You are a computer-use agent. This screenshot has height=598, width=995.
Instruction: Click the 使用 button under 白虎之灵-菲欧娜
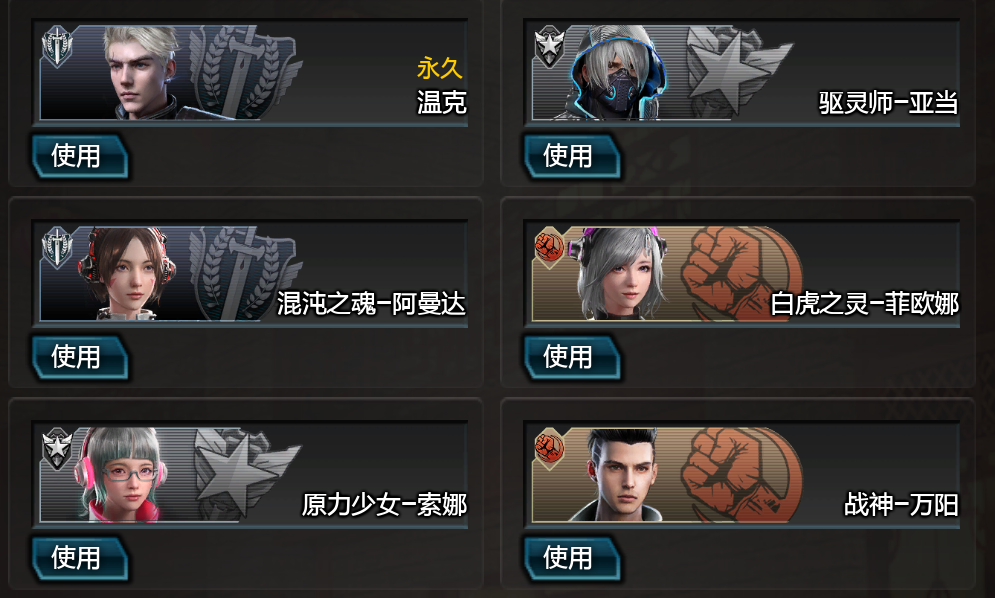[x=572, y=357]
